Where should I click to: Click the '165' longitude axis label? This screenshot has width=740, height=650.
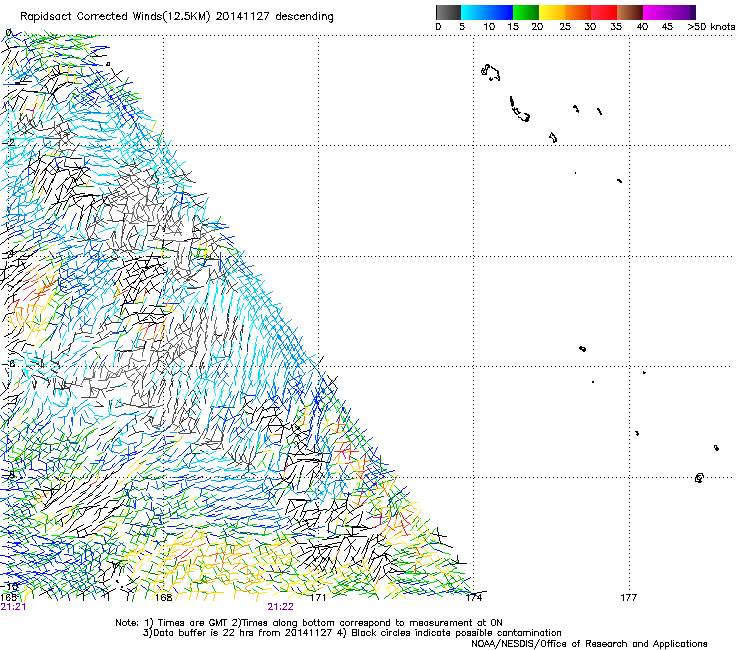8,598
